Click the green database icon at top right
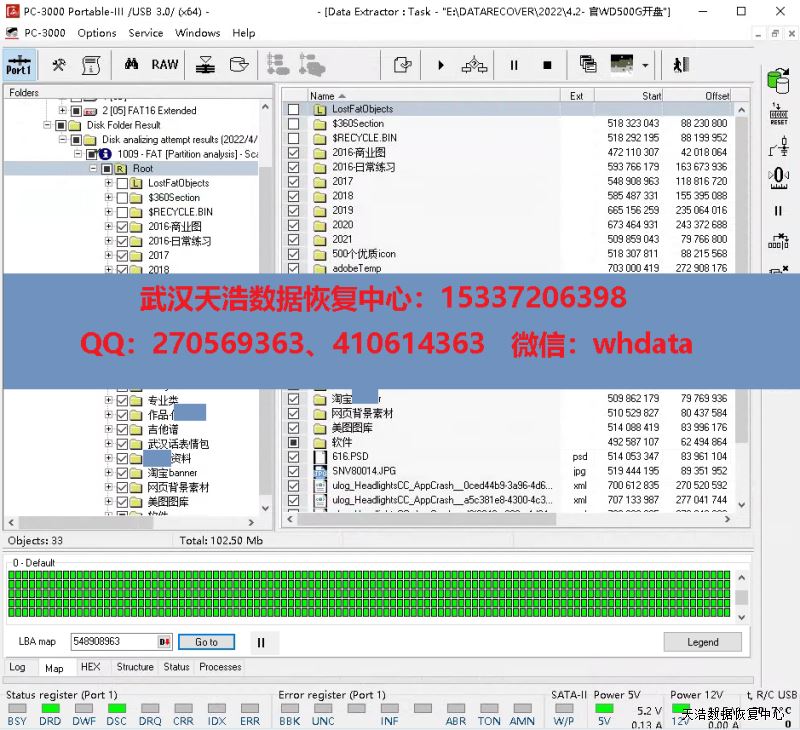The image size is (800, 730). (777, 80)
